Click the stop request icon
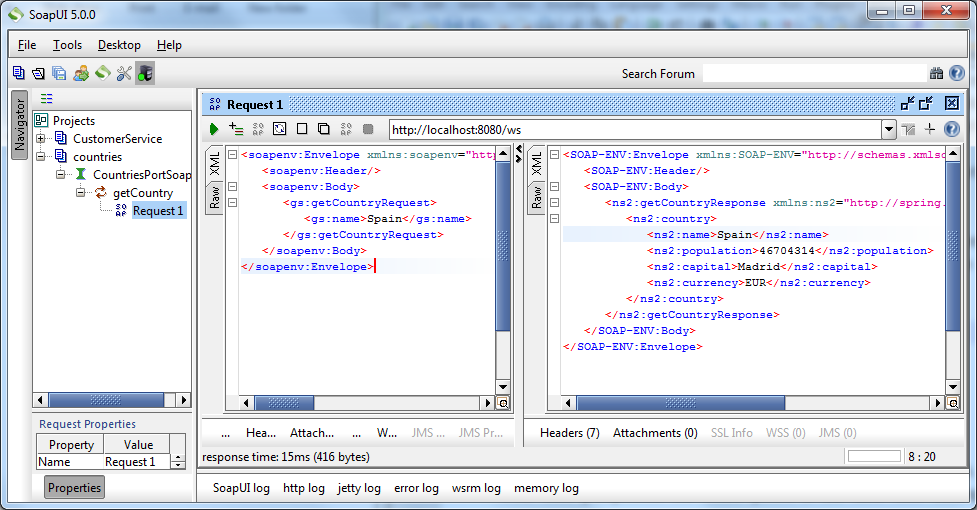Screen dimensions: 977x510 (368, 129)
